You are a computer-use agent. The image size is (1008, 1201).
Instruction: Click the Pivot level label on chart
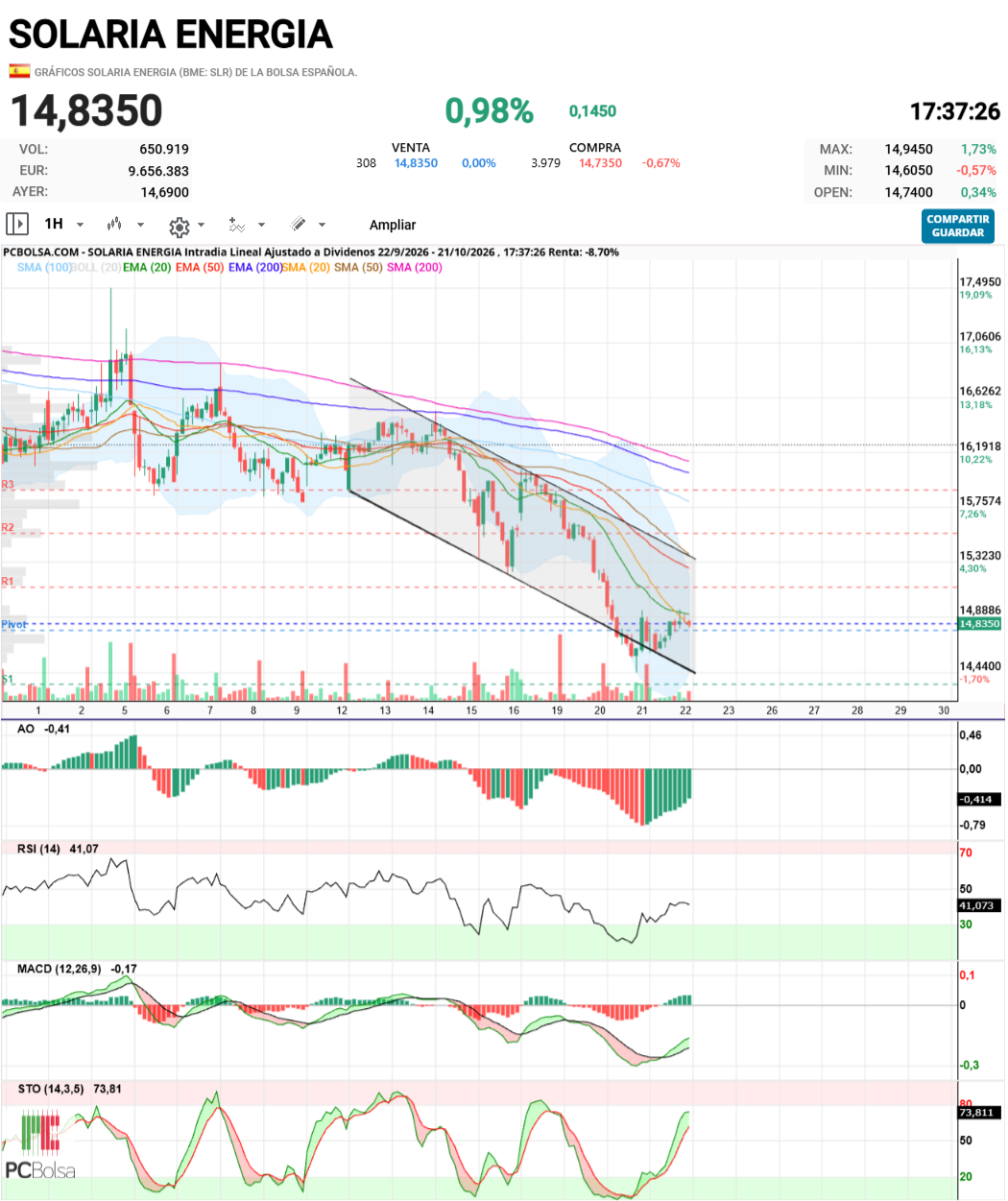[14, 625]
